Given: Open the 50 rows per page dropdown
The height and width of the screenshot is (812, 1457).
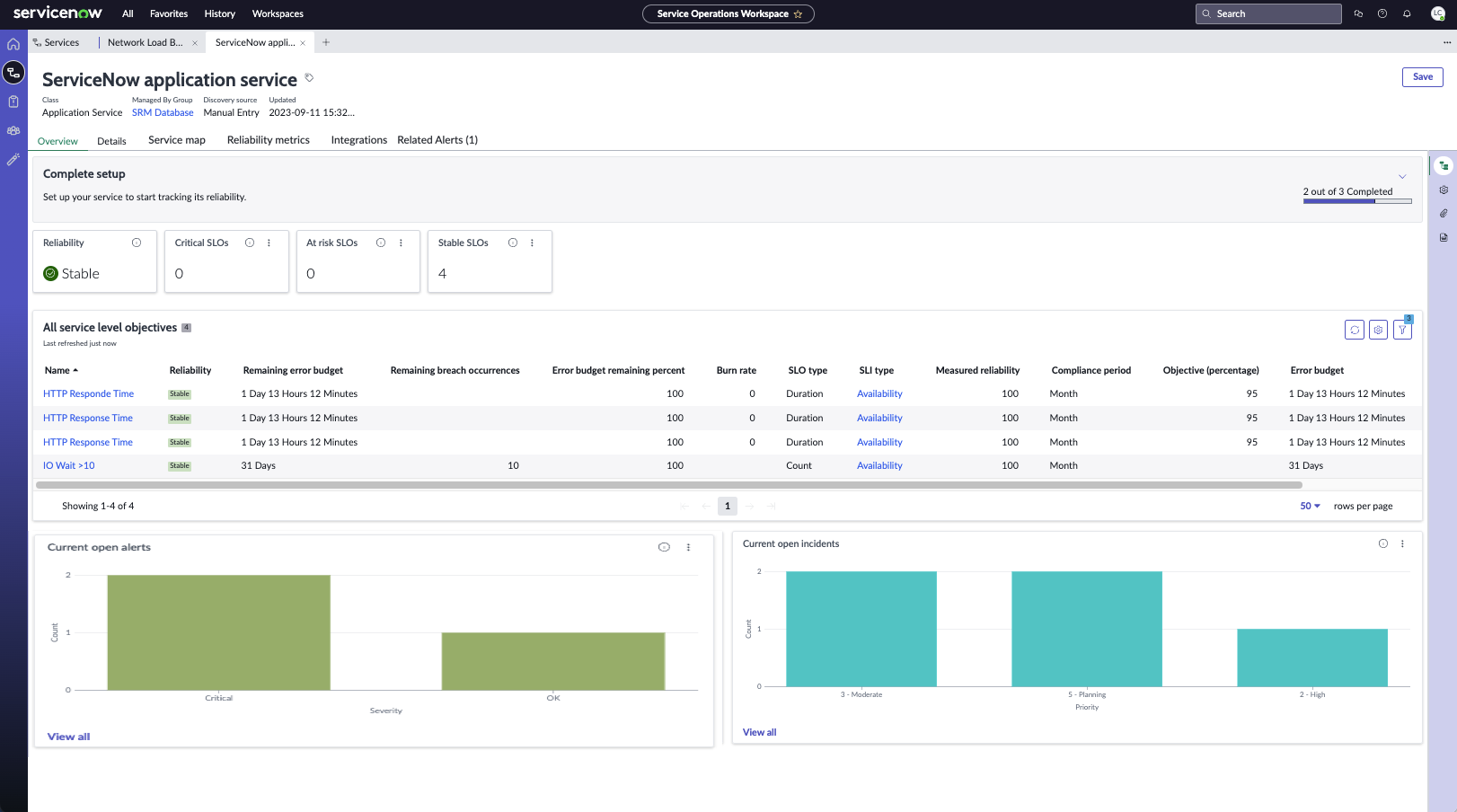Looking at the screenshot, I should [1310, 506].
